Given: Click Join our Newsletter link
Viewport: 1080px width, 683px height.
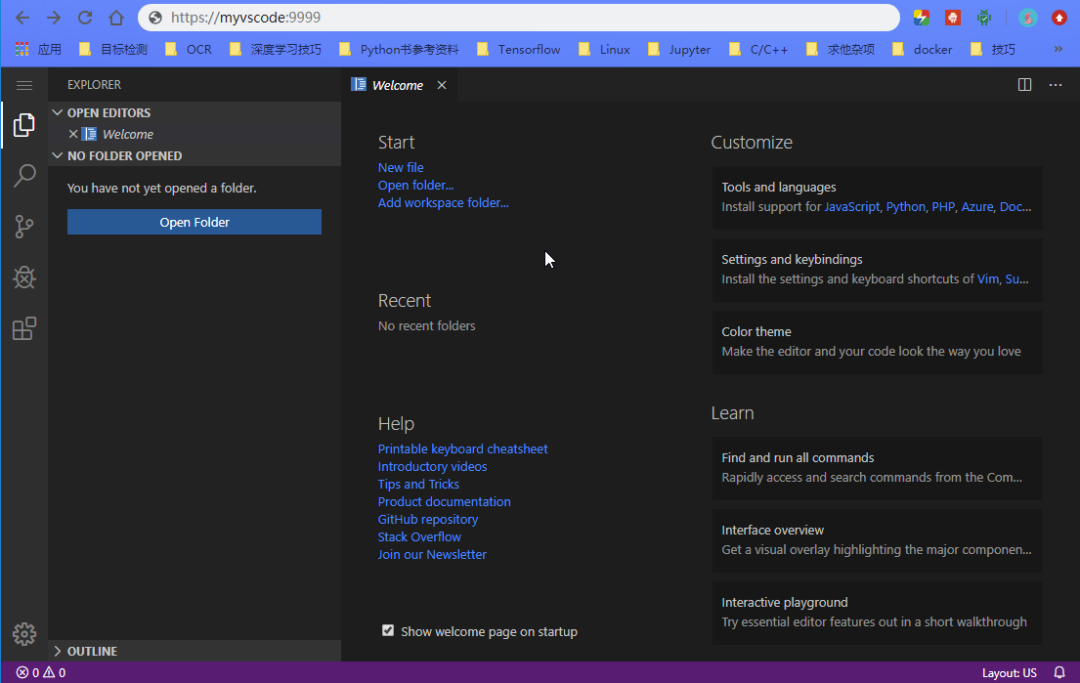Looking at the screenshot, I should (432, 555).
